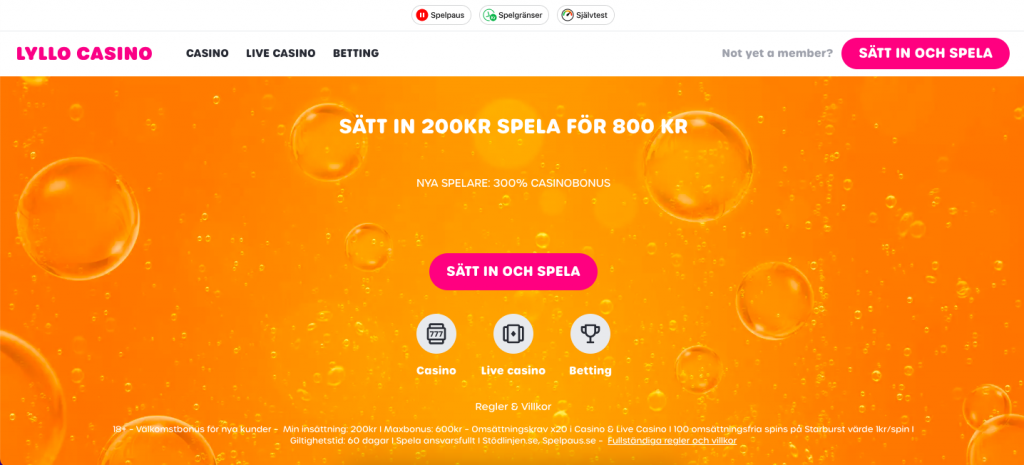The image size is (1024, 465).
Task: Open the Live casino playing card icon
Action: 513,334
